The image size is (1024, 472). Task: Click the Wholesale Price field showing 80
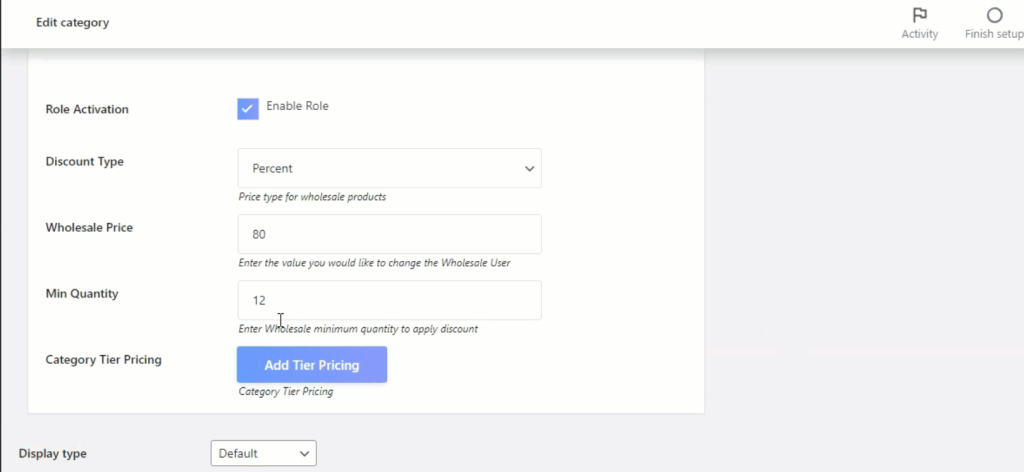389,234
